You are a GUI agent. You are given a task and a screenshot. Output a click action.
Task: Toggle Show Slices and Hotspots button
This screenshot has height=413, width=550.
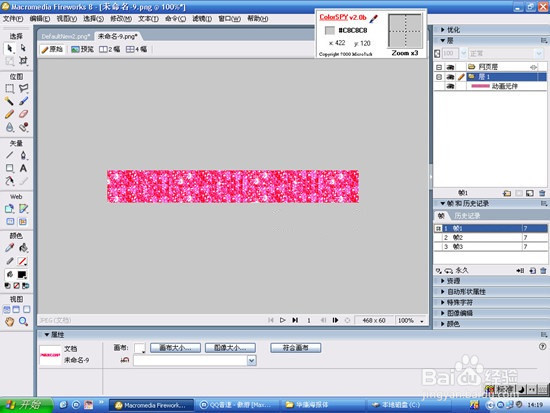coord(23,222)
